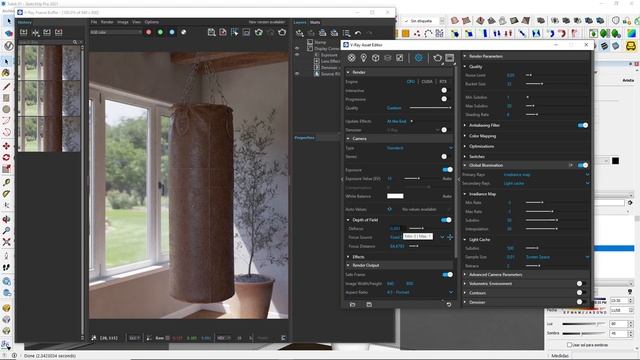640x360 pixels.
Task: Collapse the Camera section
Action: 348,139
